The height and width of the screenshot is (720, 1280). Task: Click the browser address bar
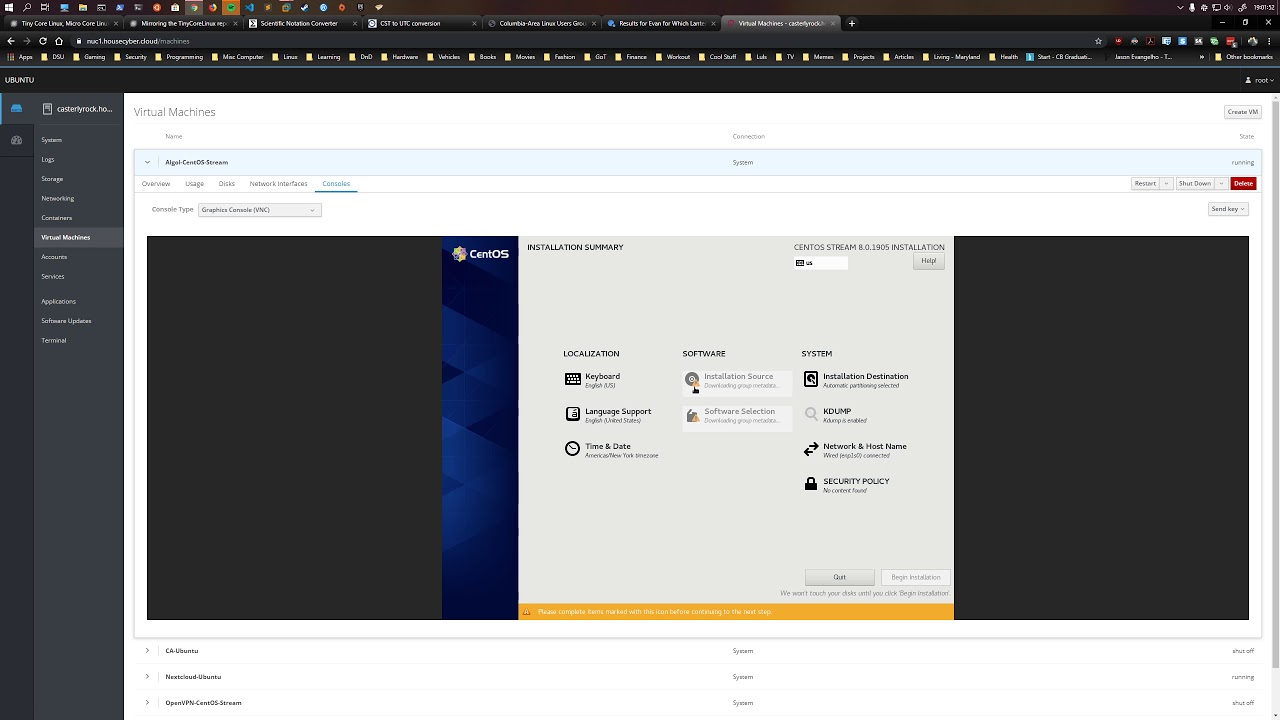pyautogui.click(x=580, y=41)
